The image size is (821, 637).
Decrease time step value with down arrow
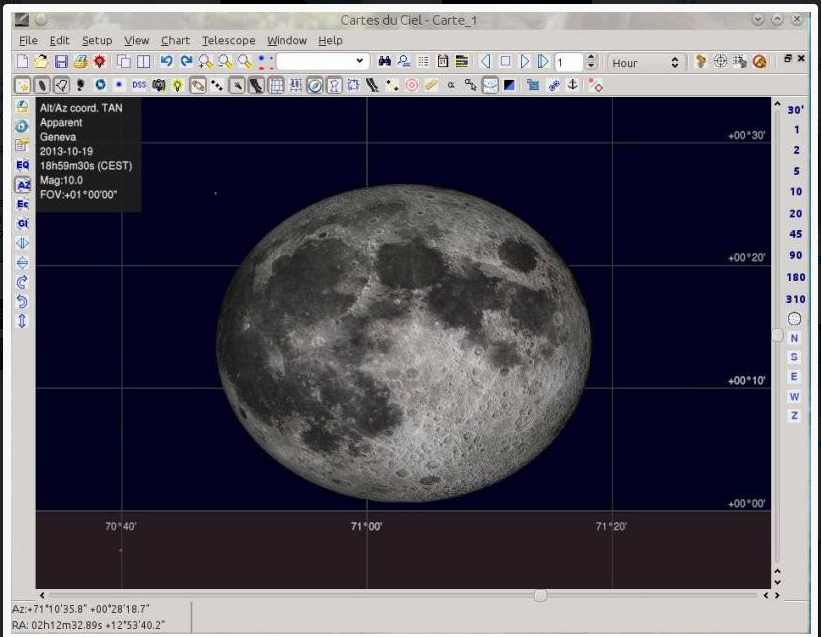click(591, 66)
